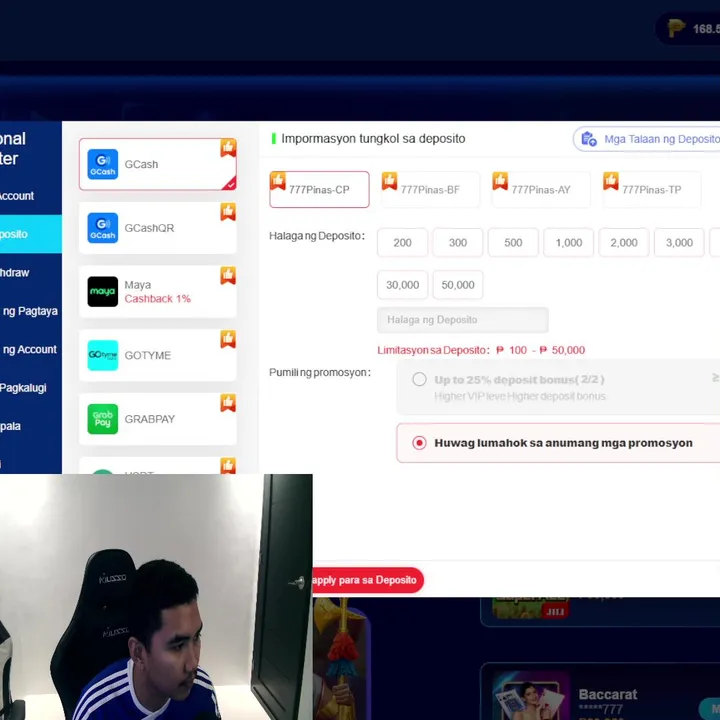Choose the GCashQR payment option
The height and width of the screenshot is (720, 720).
[x=158, y=228]
